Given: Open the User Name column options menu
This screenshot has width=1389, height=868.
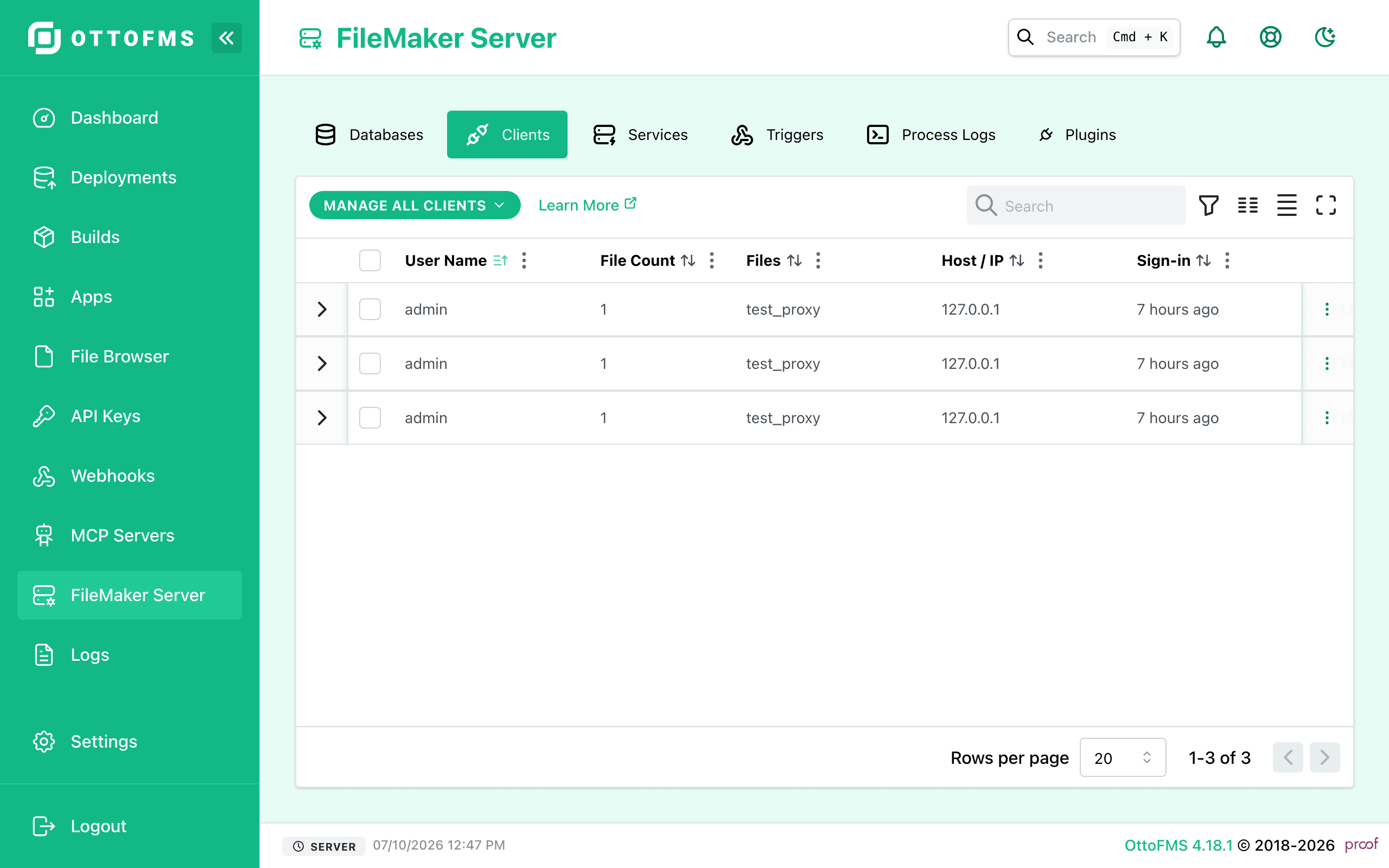Looking at the screenshot, I should (x=524, y=260).
